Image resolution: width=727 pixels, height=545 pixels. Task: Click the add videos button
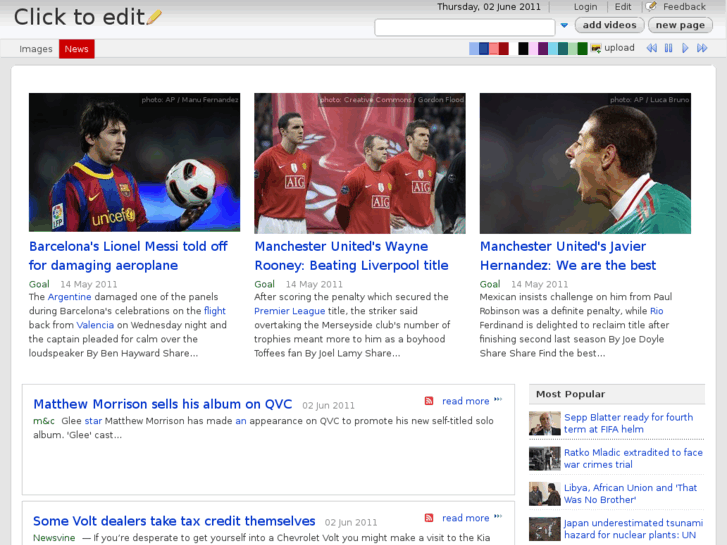coord(609,25)
